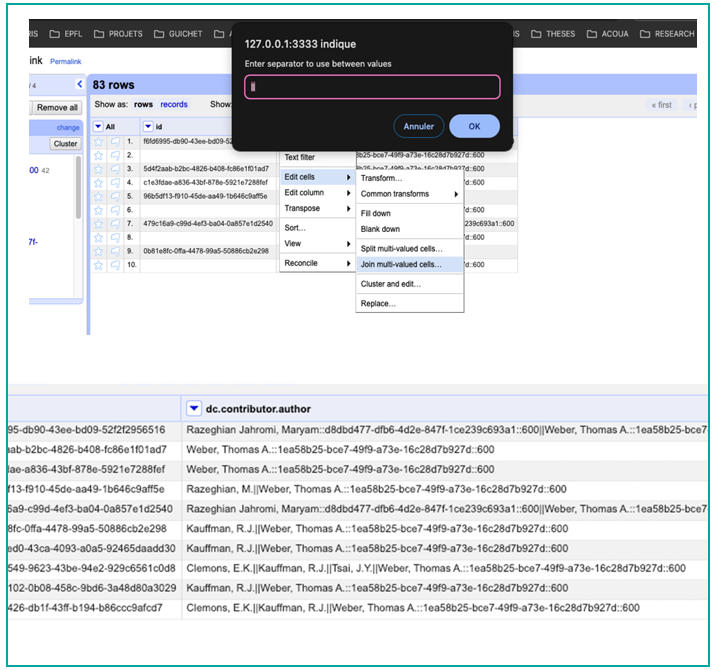Star row 5 in the grid

click(99, 196)
